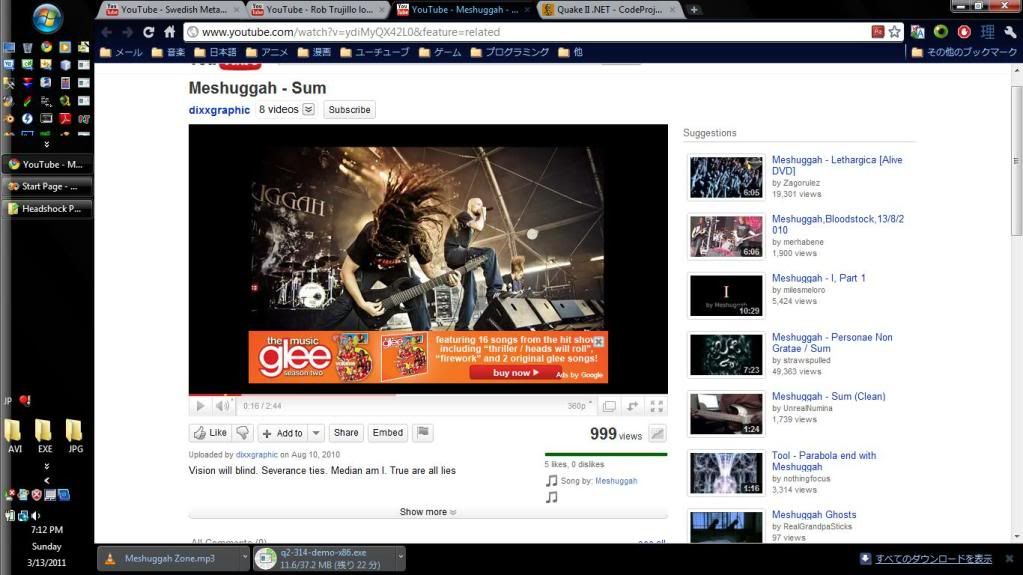Open Meshuggah Zone.mp3 download options arrow
This screenshot has width=1023, height=575.
click(x=245, y=557)
